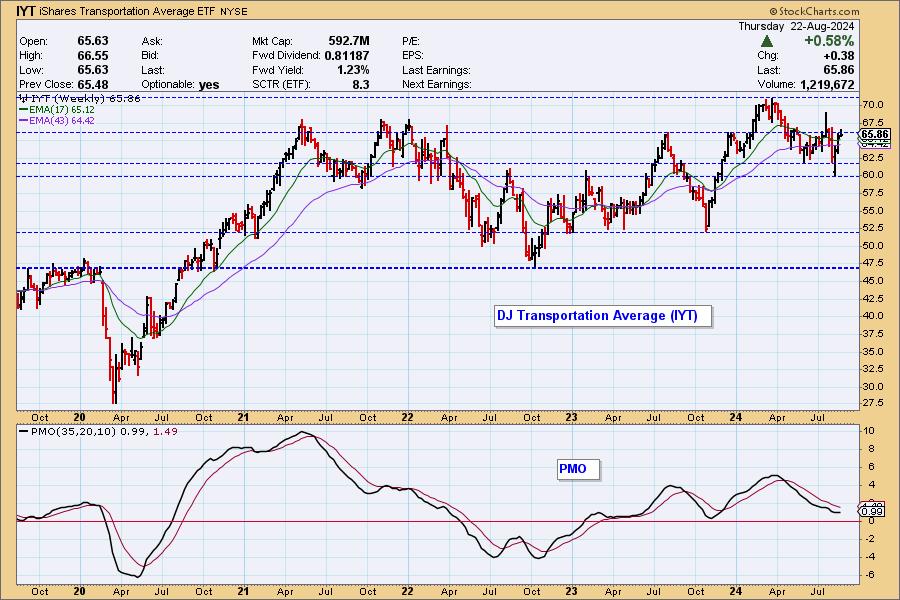This screenshot has width=900, height=600.
Task: Click the '21' year label below price chart
Action: [243, 417]
